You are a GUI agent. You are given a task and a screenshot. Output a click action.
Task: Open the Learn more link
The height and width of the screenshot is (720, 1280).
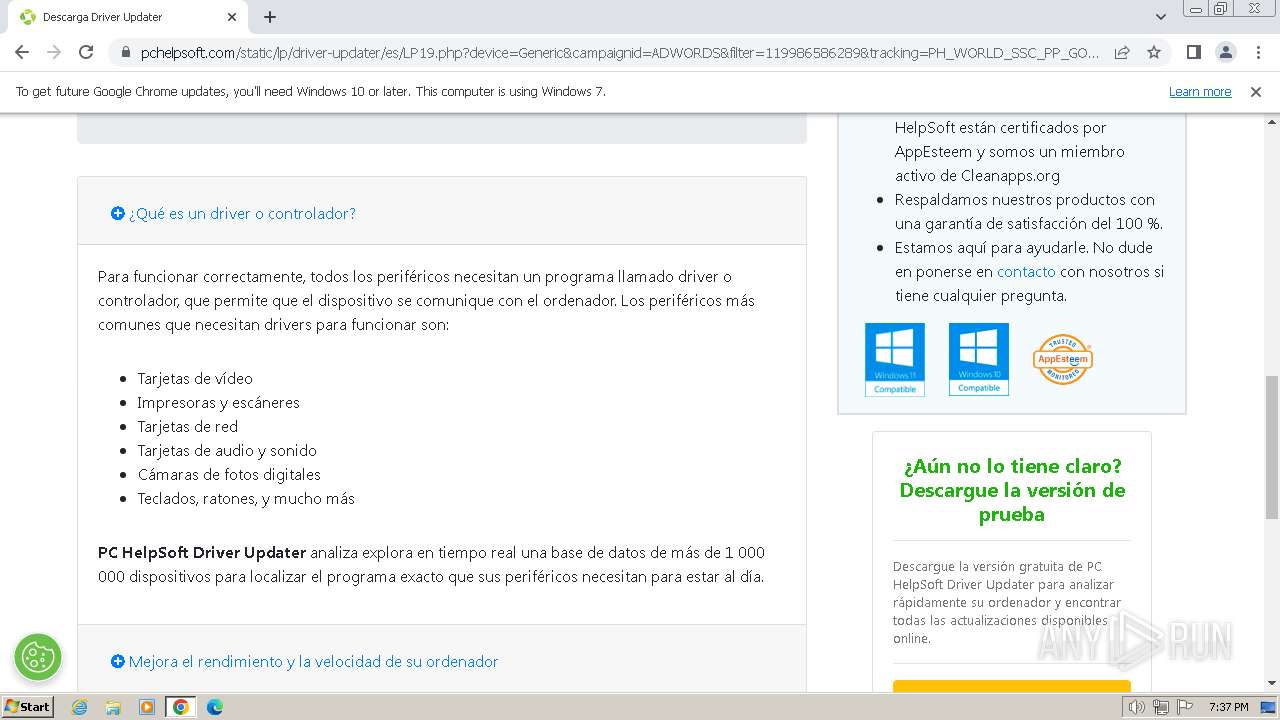pyautogui.click(x=1200, y=92)
